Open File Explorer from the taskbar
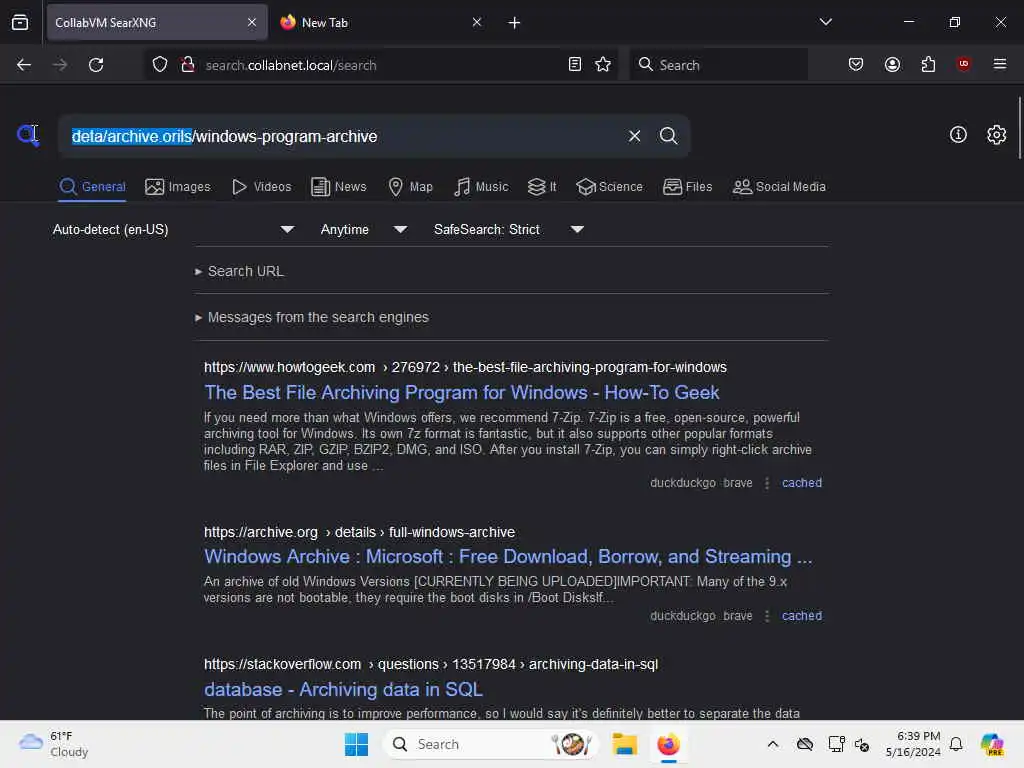The image size is (1024, 768). [624, 744]
